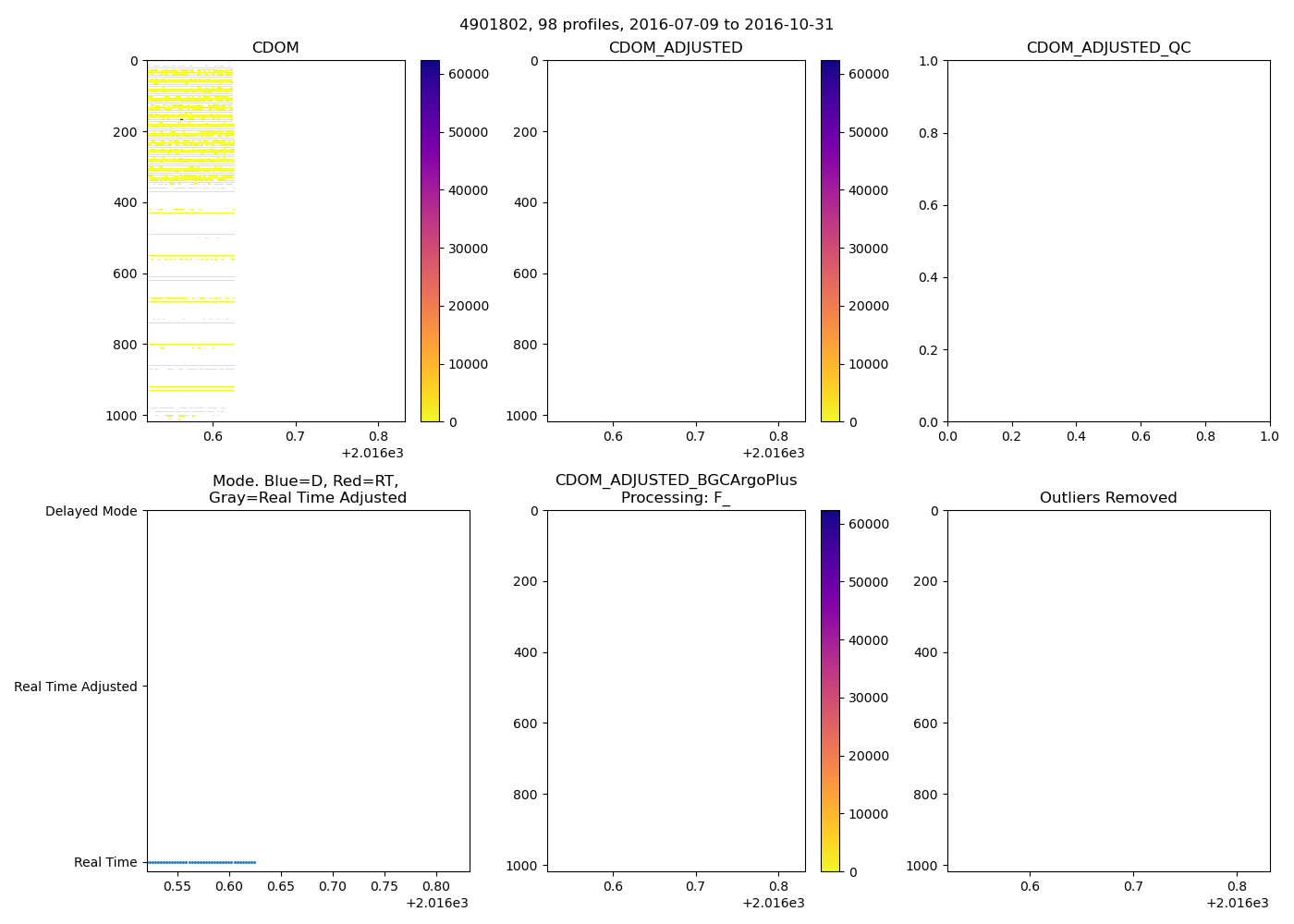
Task: Click the colorbar beside the BGCArgoPlus plot
Action: click(830, 691)
